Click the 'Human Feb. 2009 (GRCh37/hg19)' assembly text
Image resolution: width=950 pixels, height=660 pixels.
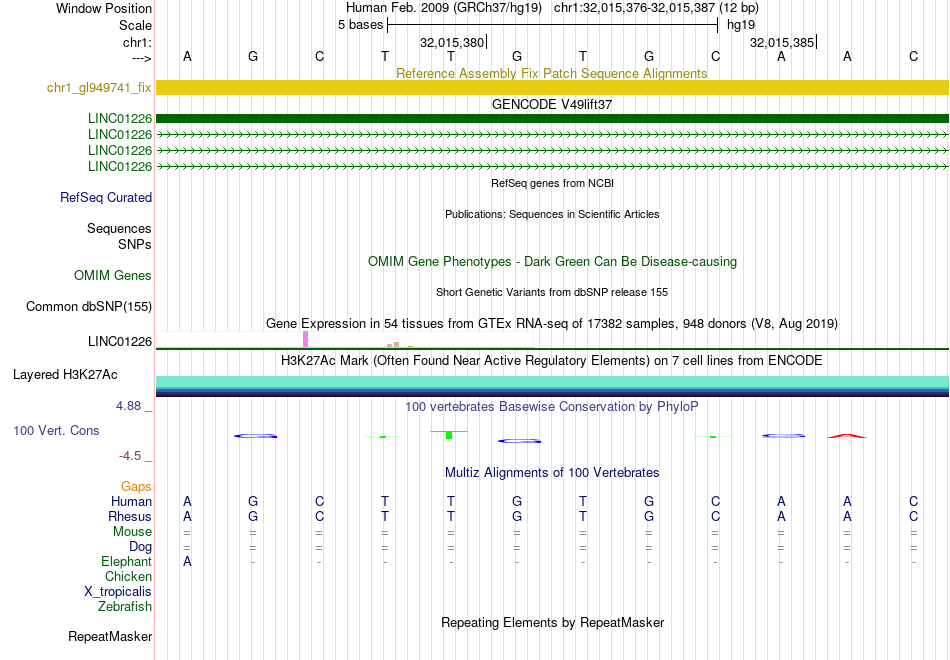pos(446,8)
